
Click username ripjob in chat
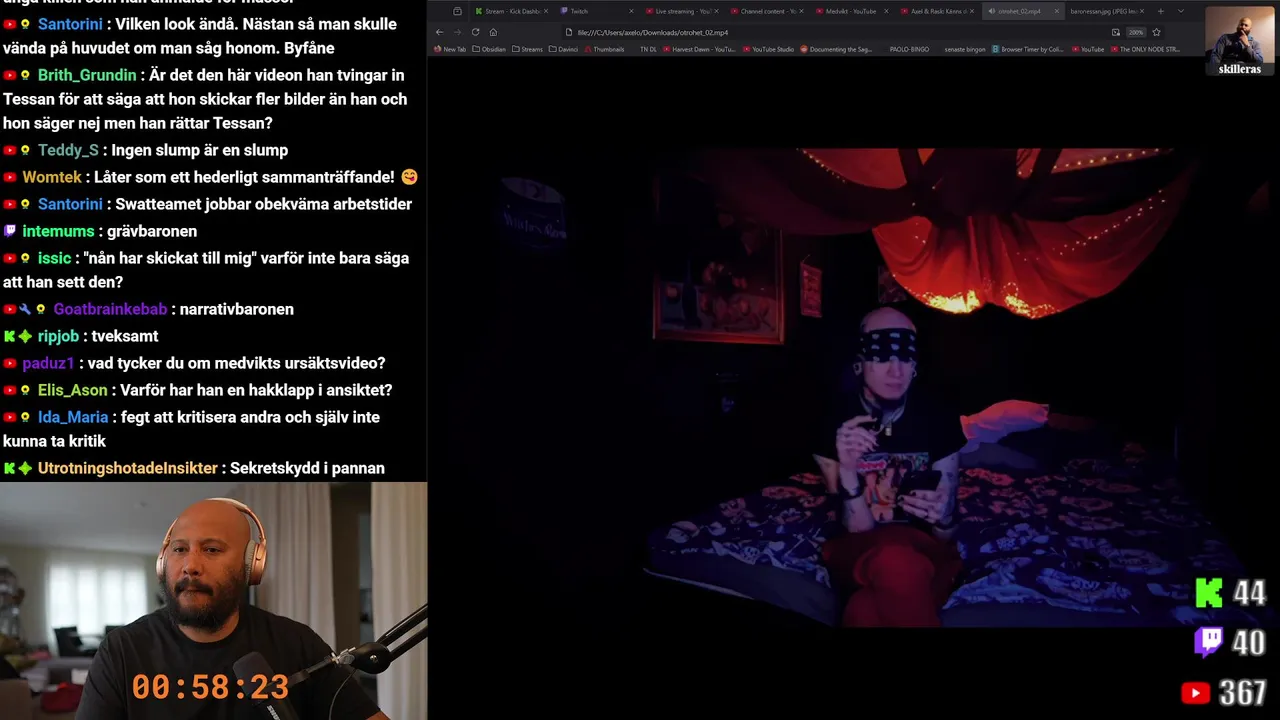pyautogui.click(x=58, y=336)
